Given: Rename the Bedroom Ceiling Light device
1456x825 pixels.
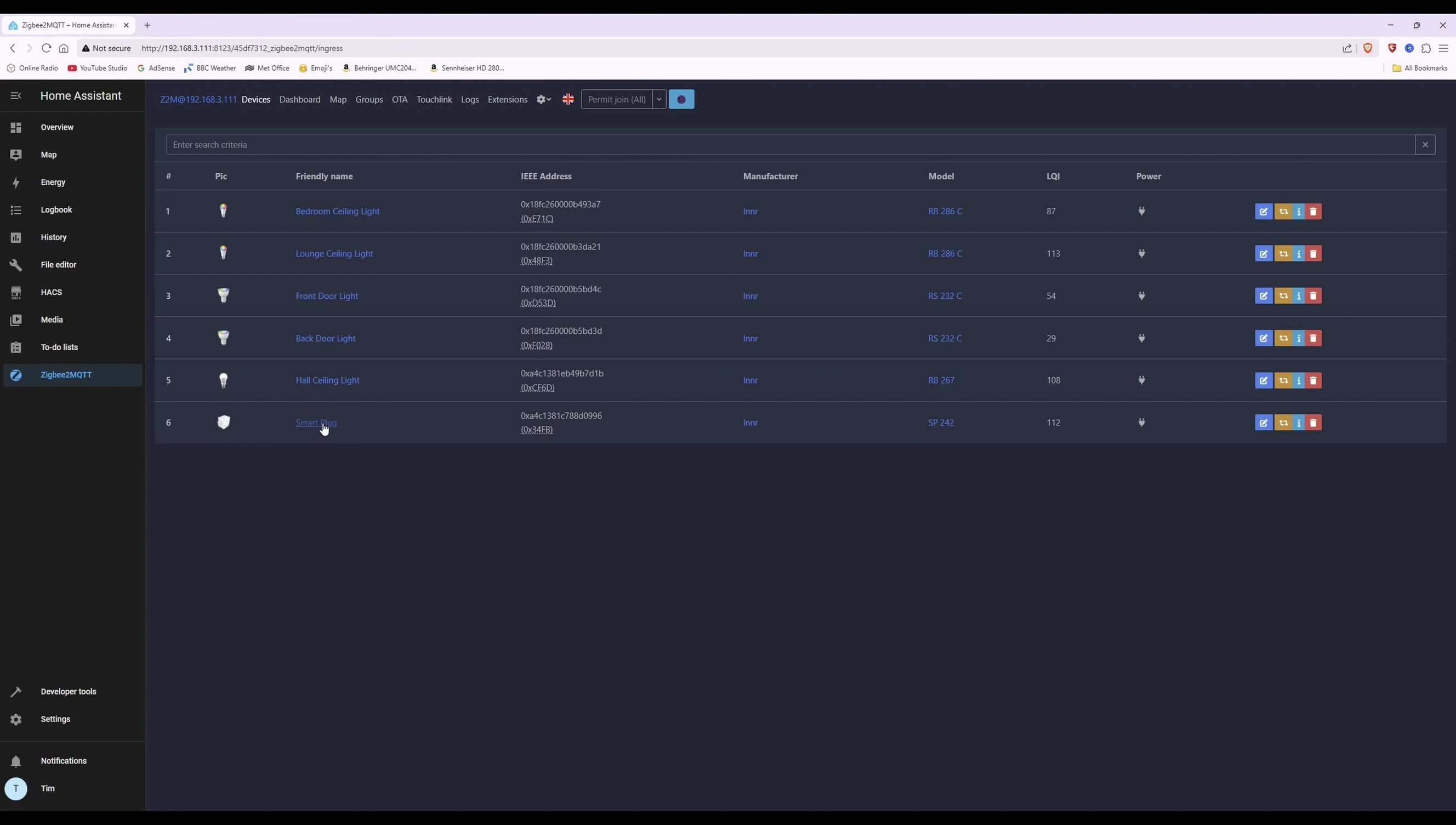Looking at the screenshot, I should tap(1264, 212).
